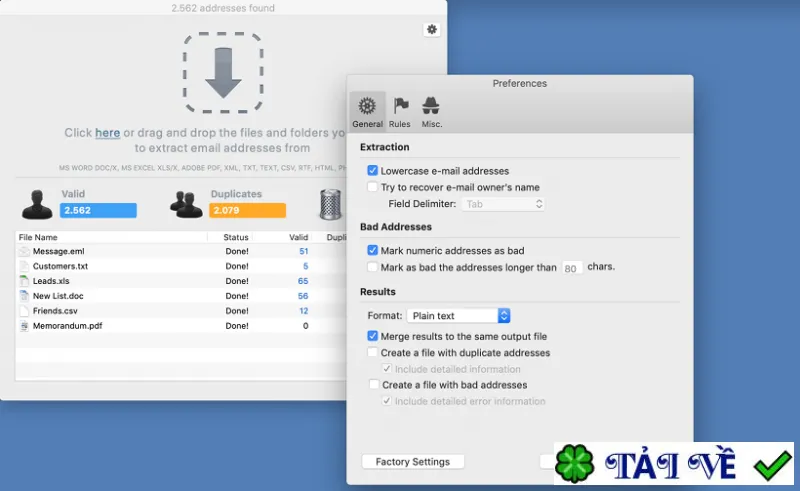This screenshot has width=800, height=491.
Task: Select the Customers.txt file name
Action: pos(60,266)
